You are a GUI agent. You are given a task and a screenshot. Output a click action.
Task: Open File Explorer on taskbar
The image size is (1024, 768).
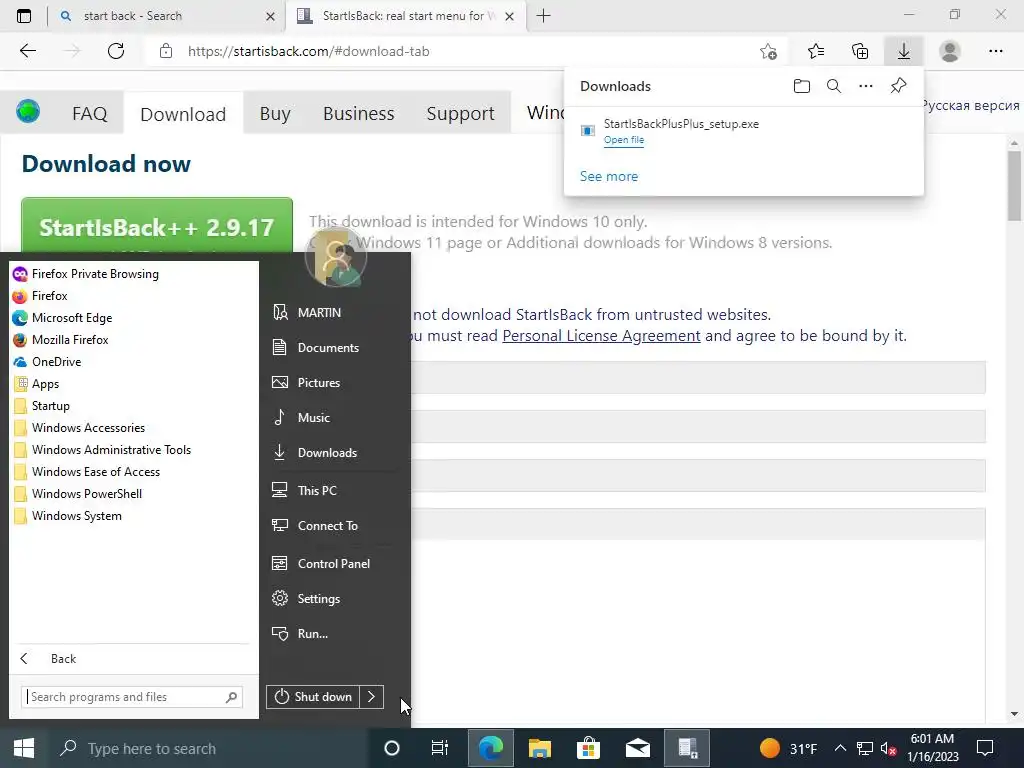click(x=539, y=748)
